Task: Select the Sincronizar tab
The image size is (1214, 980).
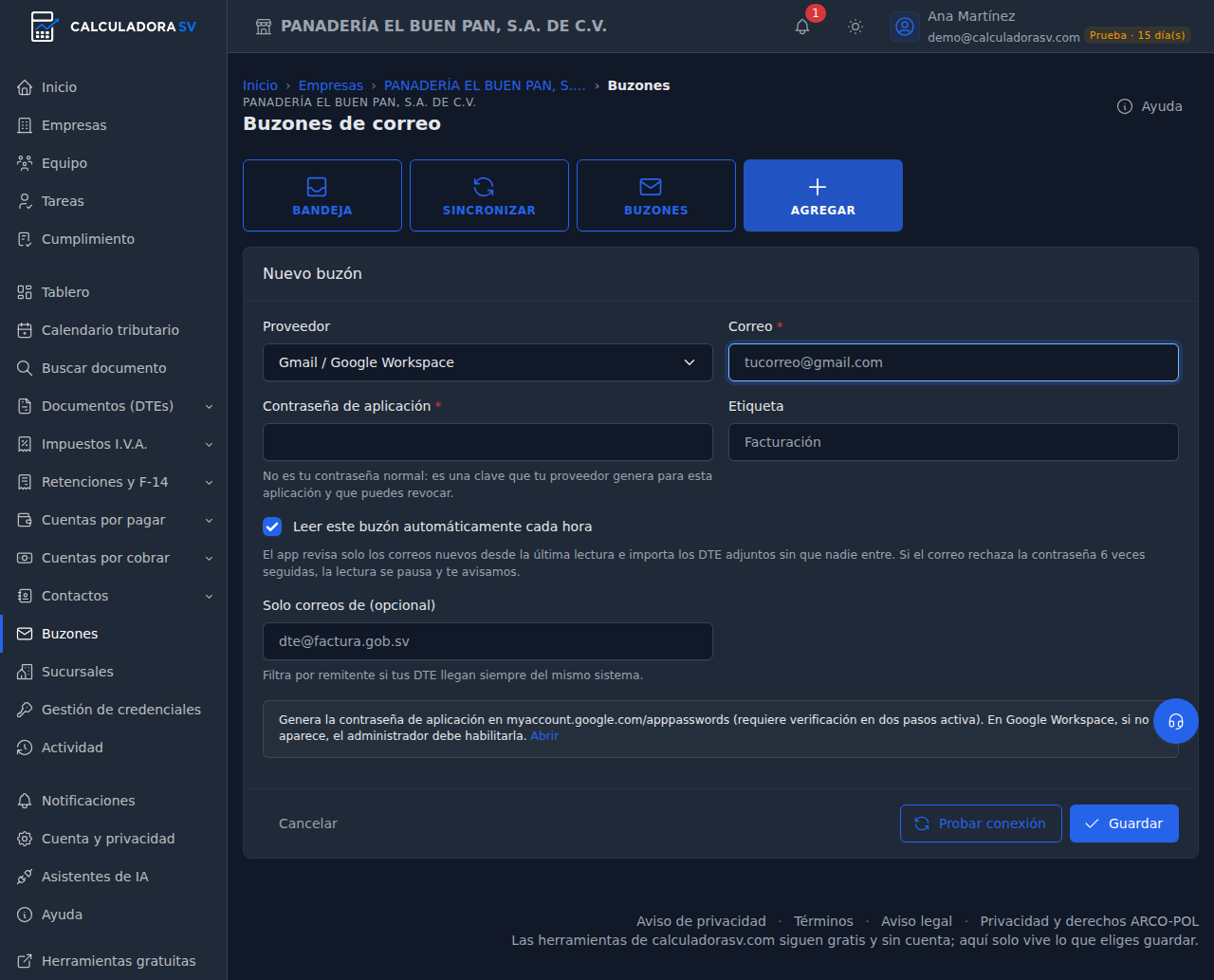Action: [489, 195]
